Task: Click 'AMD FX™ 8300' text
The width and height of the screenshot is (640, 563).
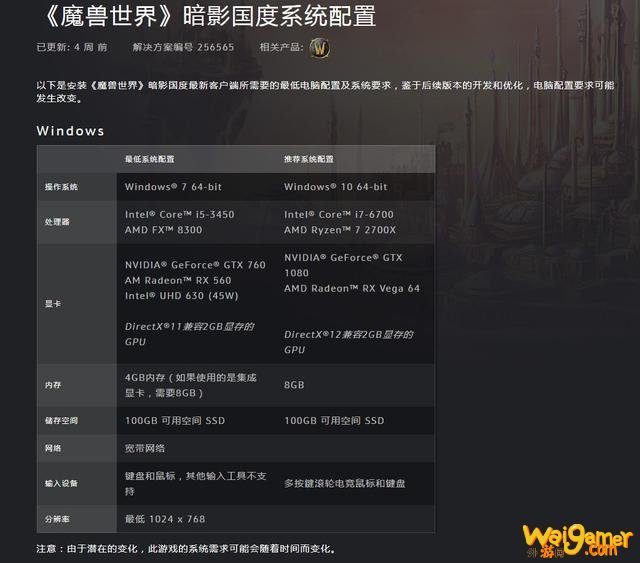Action: (x=163, y=230)
